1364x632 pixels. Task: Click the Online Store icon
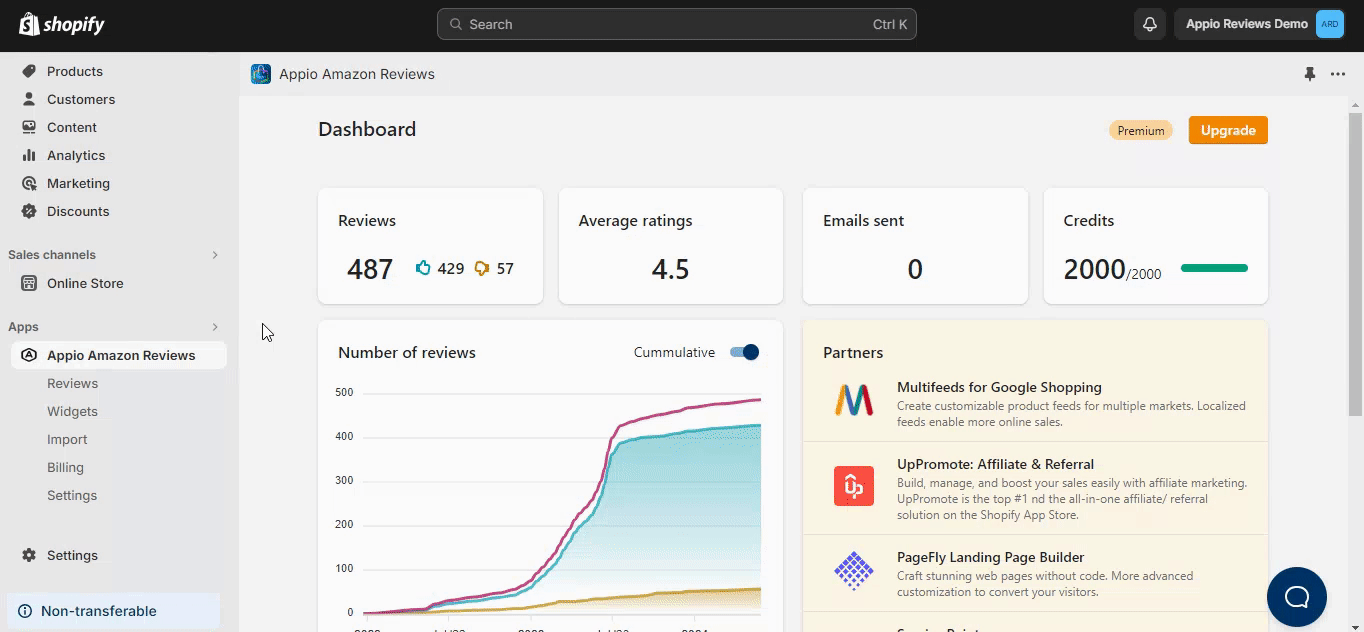point(29,283)
